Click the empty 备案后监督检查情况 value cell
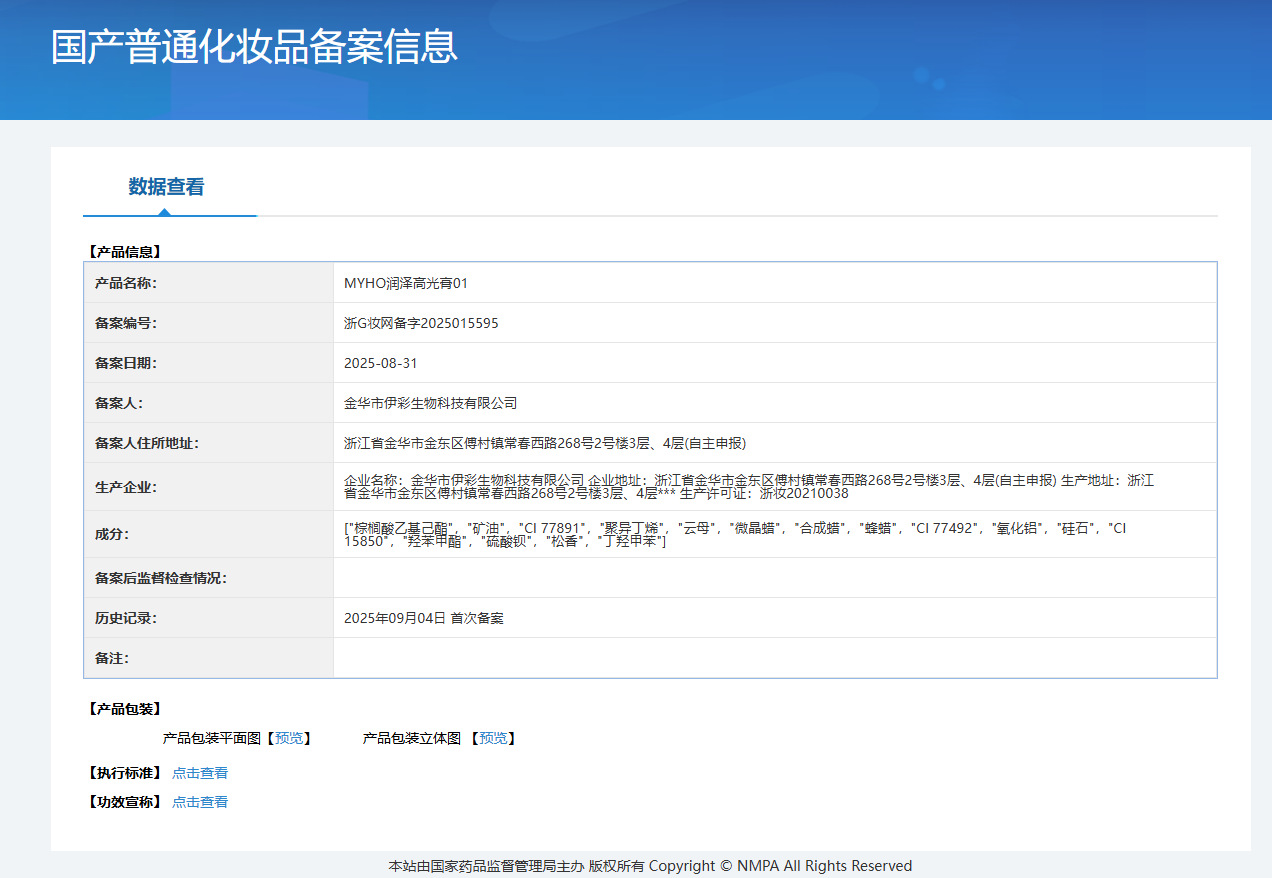Viewport: 1272px width, 878px height. pyautogui.click(x=774, y=578)
